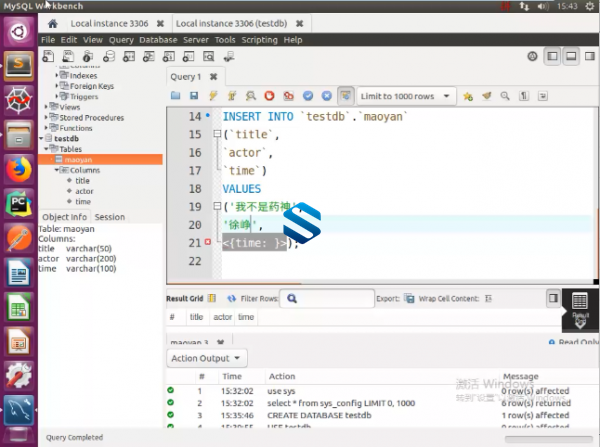This screenshot has width=600, height=447.
Task: Open PyCharm from the Ubuntu dock
Action: point(18,203)
